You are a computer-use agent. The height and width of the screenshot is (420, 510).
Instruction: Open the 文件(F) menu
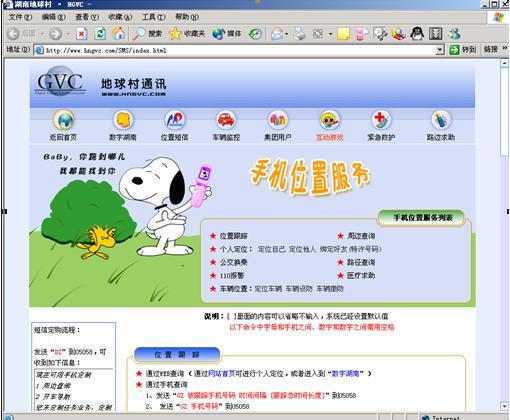click(20, 17)
